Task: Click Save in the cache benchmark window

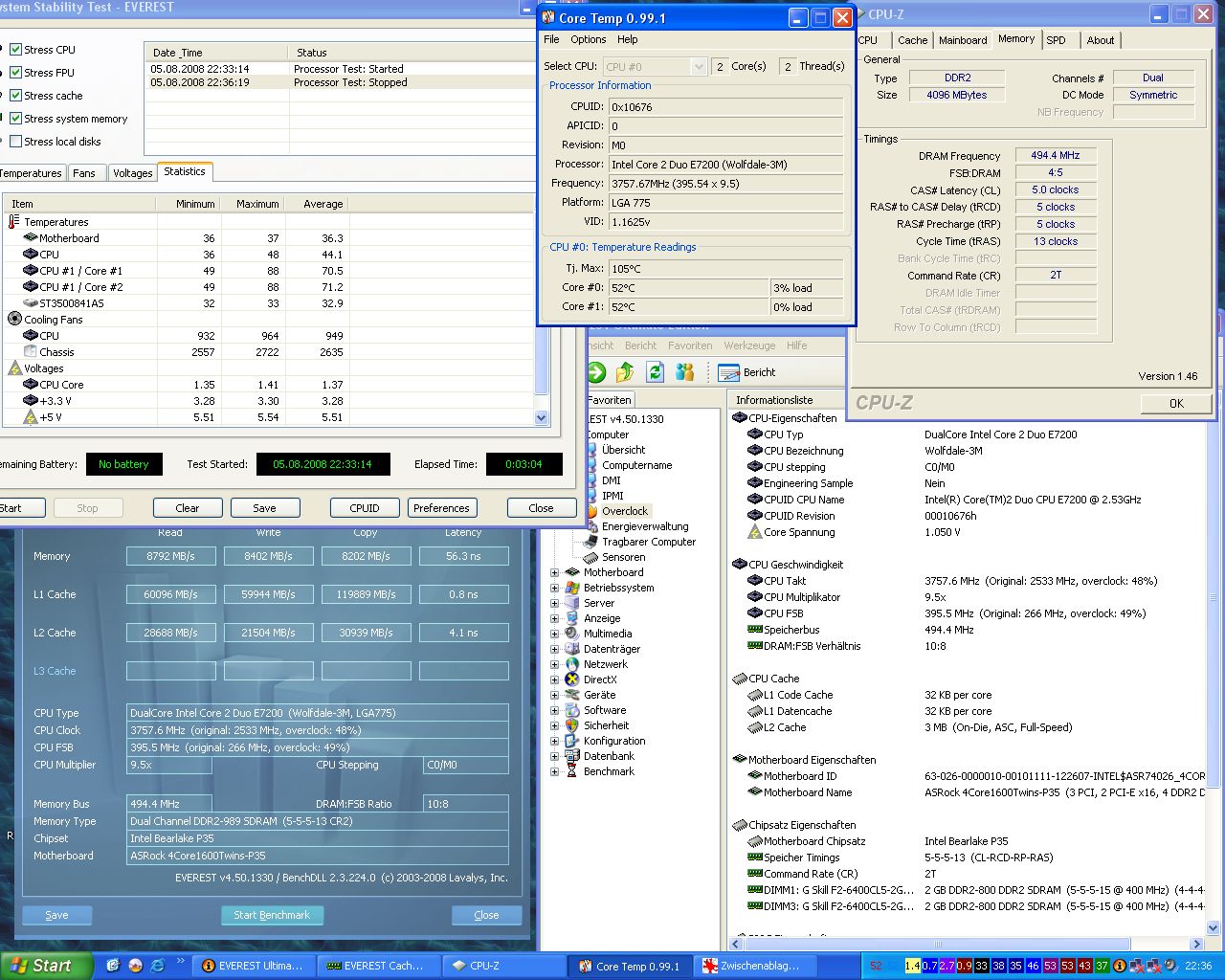Action: point(57,915)
